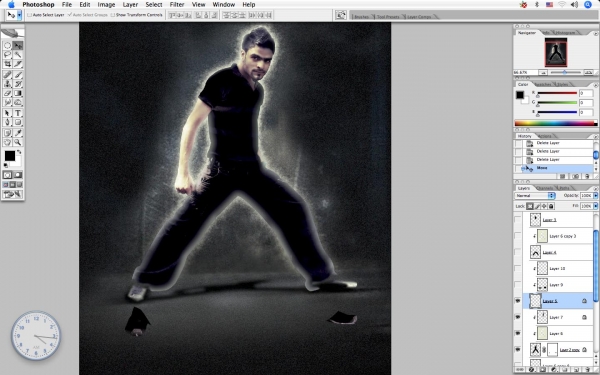Select the Zoom tool

pos(18,142)
